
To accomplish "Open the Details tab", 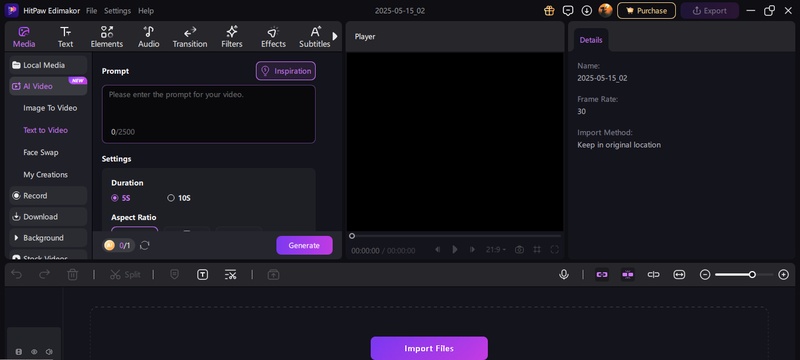I will (591, 40).
